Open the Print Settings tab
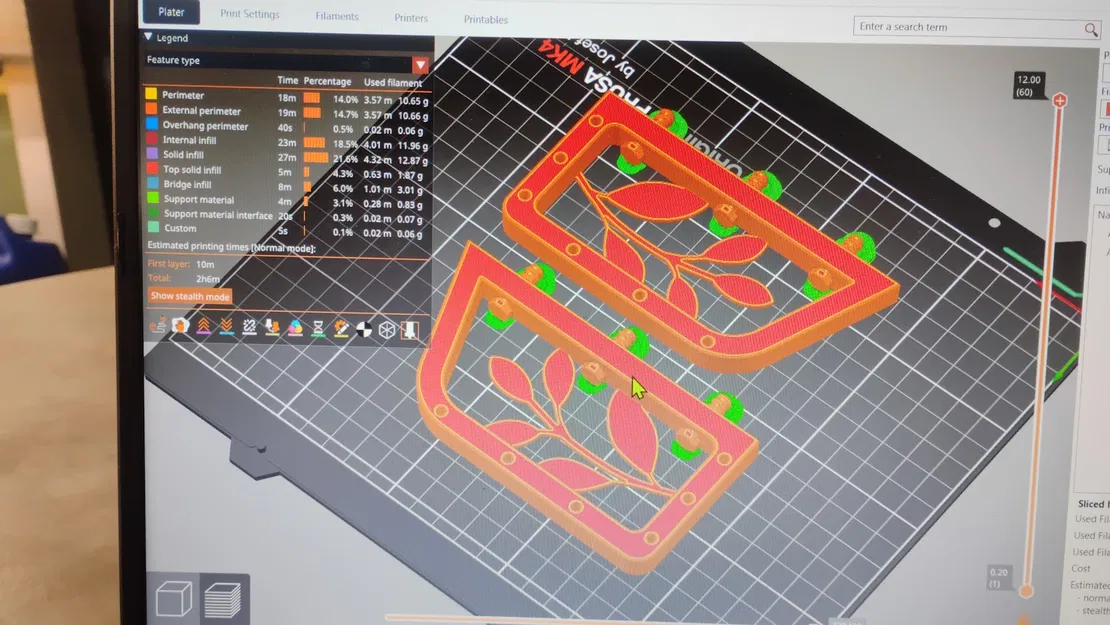This screenshot has width=1110, height=625. pyautogui.click(x=249, y=14)
